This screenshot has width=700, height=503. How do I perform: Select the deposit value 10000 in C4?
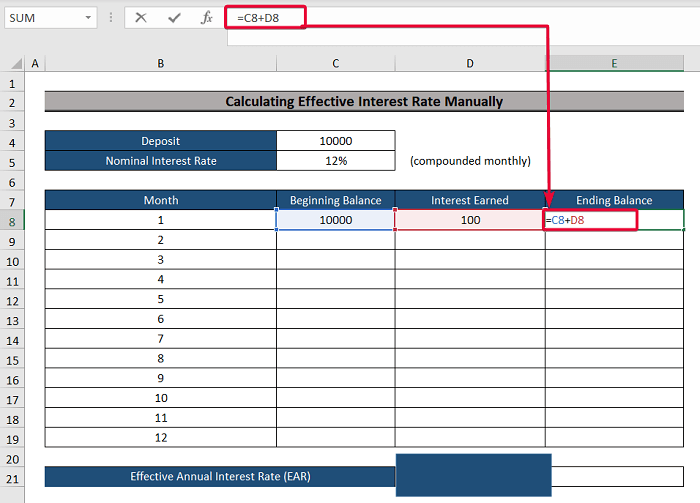[336, 141]
